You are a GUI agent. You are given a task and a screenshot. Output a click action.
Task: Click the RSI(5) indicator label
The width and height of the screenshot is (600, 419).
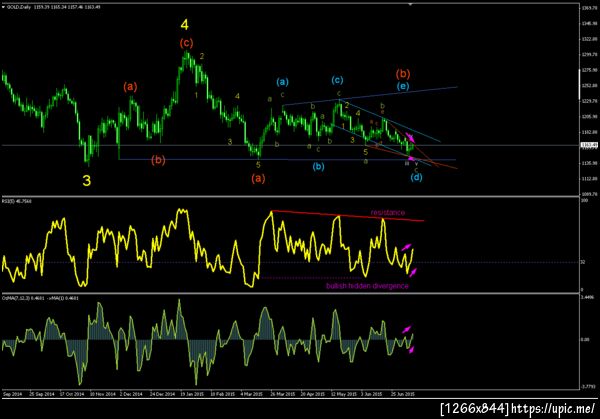[x=17, y=201]
